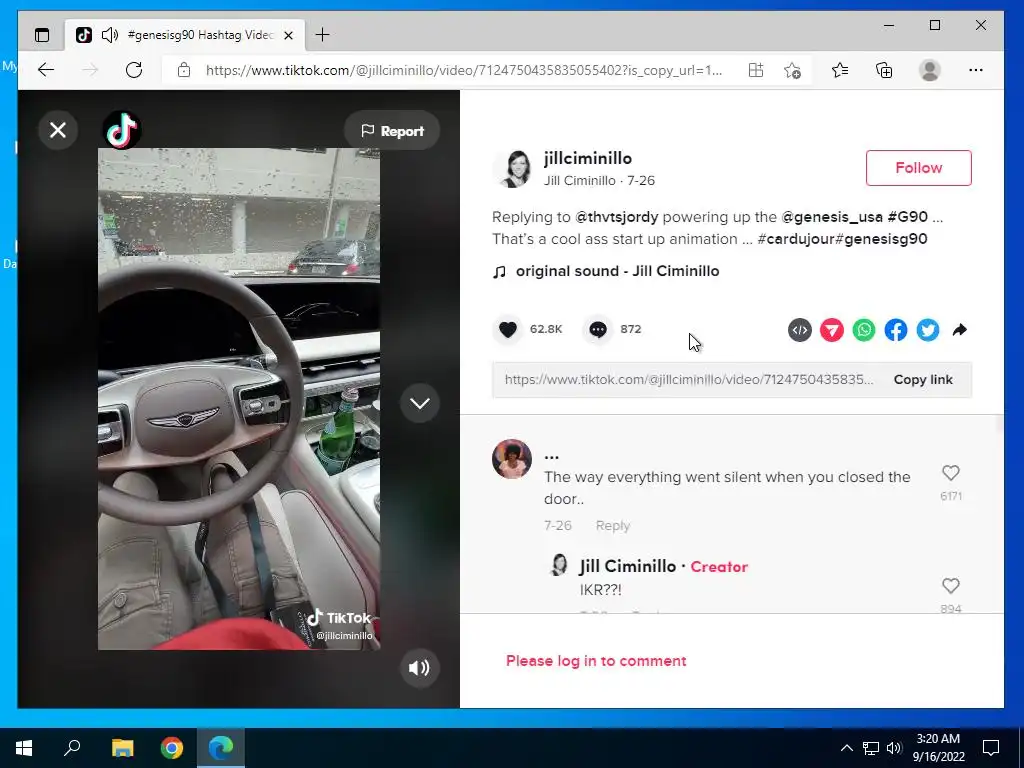Click the Embed code share icon
Viewport: 1024px width, 768px height.
click(x=799, y=330)
